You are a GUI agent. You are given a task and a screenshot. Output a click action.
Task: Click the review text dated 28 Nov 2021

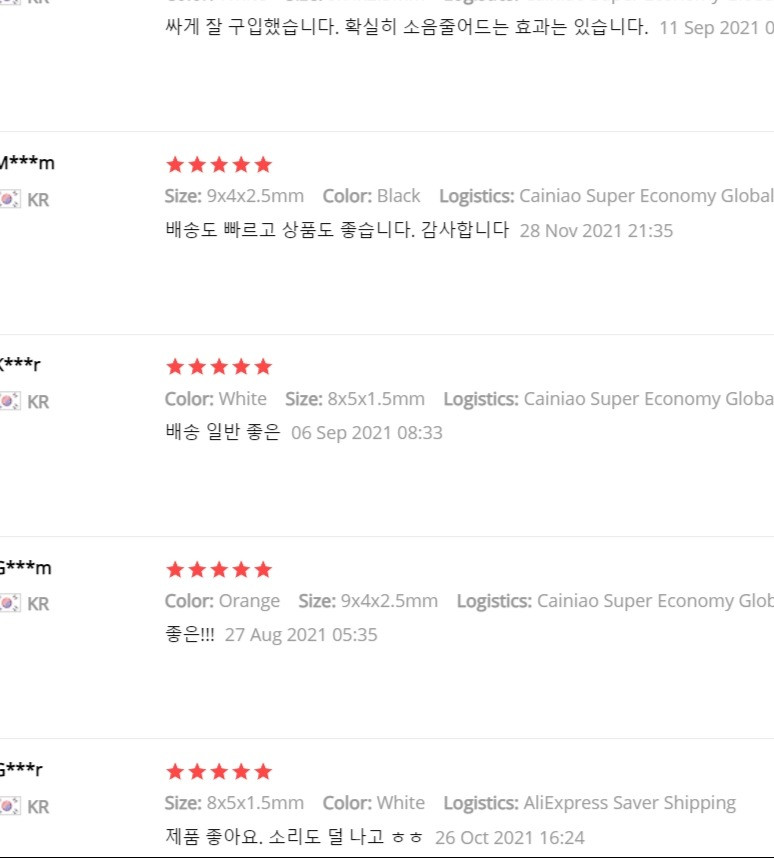(x=337, y=229)
